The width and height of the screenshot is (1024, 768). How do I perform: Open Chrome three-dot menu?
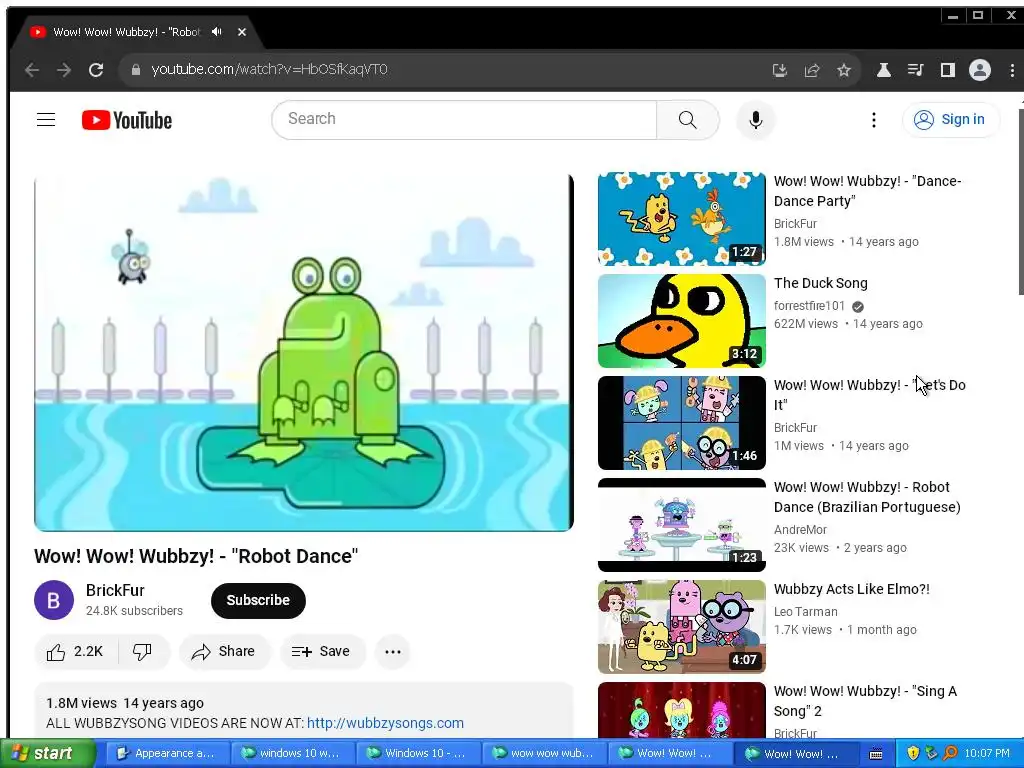1012,70
